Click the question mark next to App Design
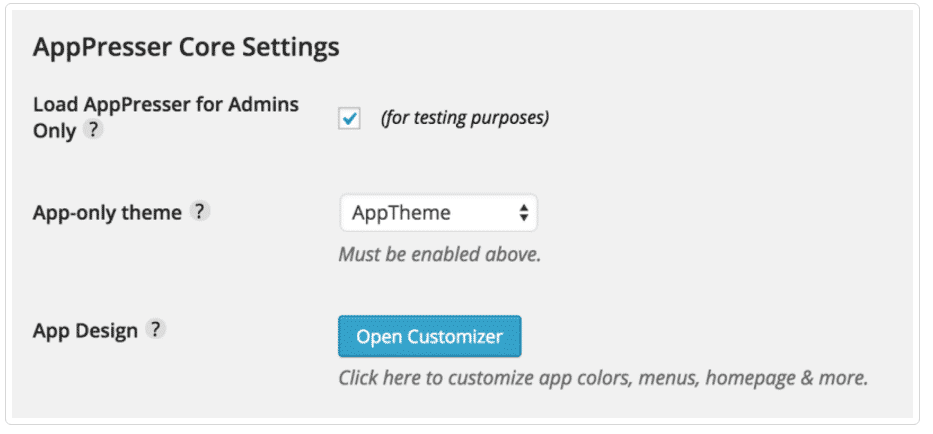933x434 pixels. coord(155,330)
